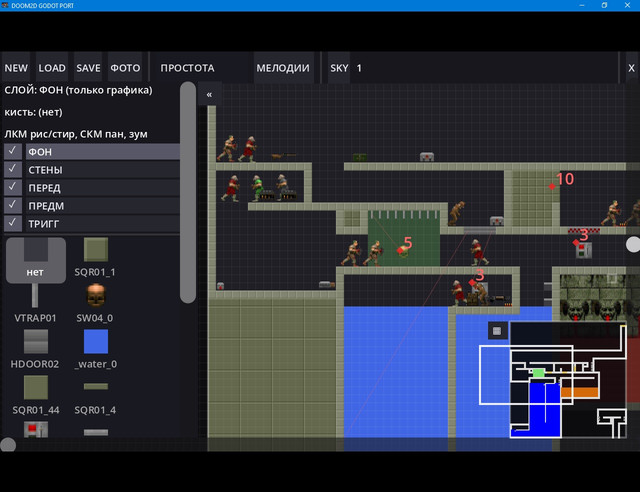Open the МЕЛОДИИ menu
Viewport: 640px width, 492px height.
pyautogui.click(x=283, y=68)
